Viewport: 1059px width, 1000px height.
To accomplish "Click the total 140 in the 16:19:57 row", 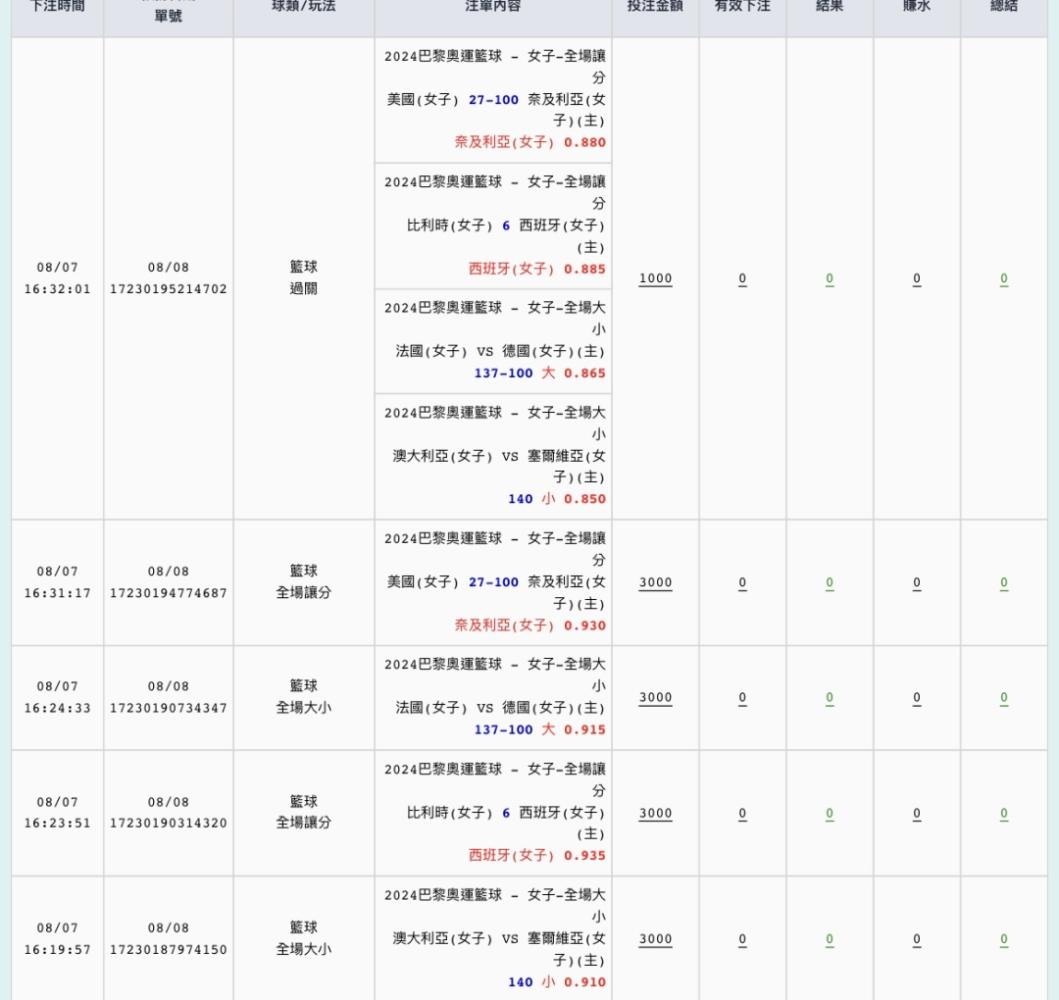I will pos(520,982).
